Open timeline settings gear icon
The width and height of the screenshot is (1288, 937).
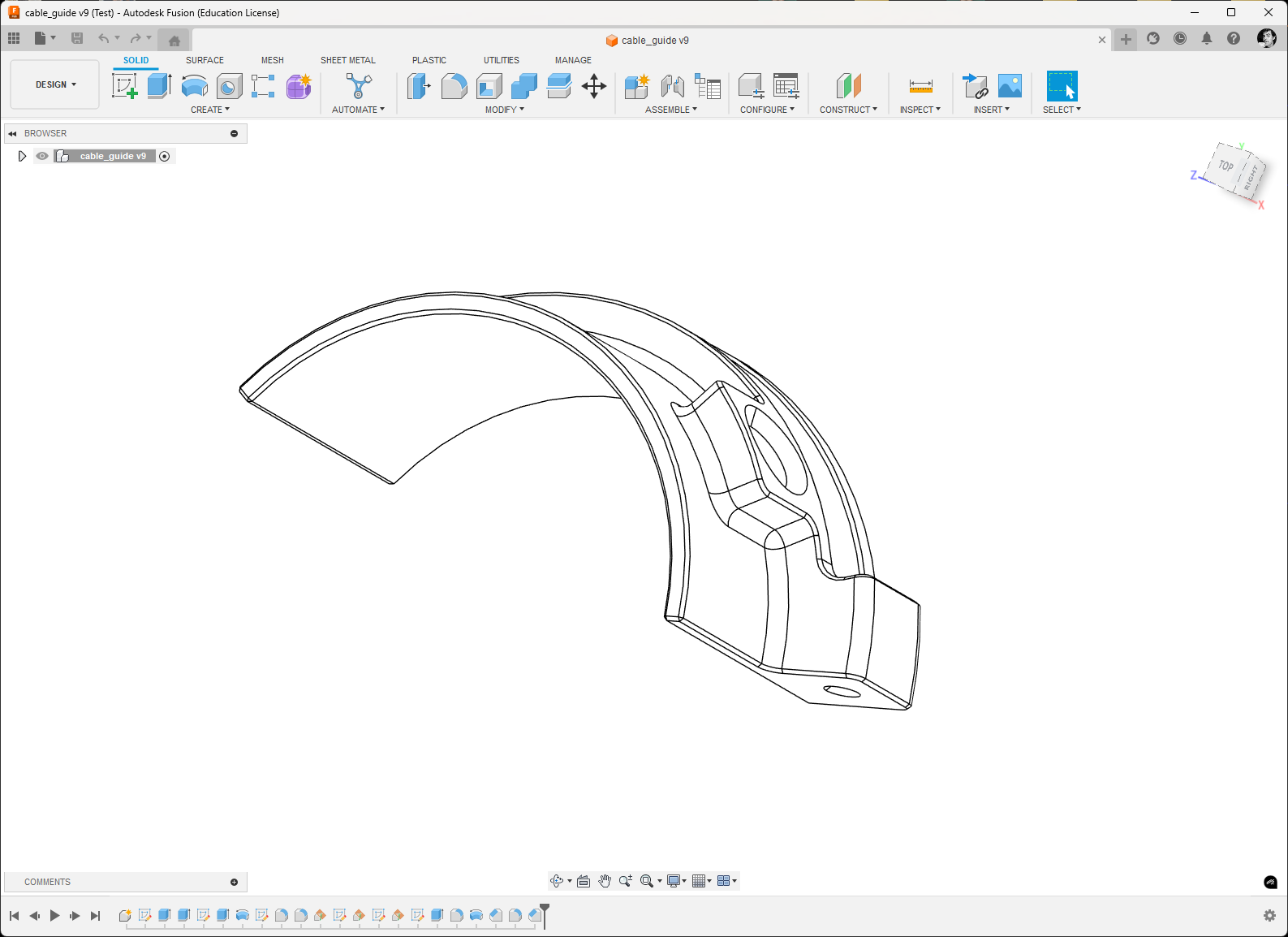[x=1270, y=916]
